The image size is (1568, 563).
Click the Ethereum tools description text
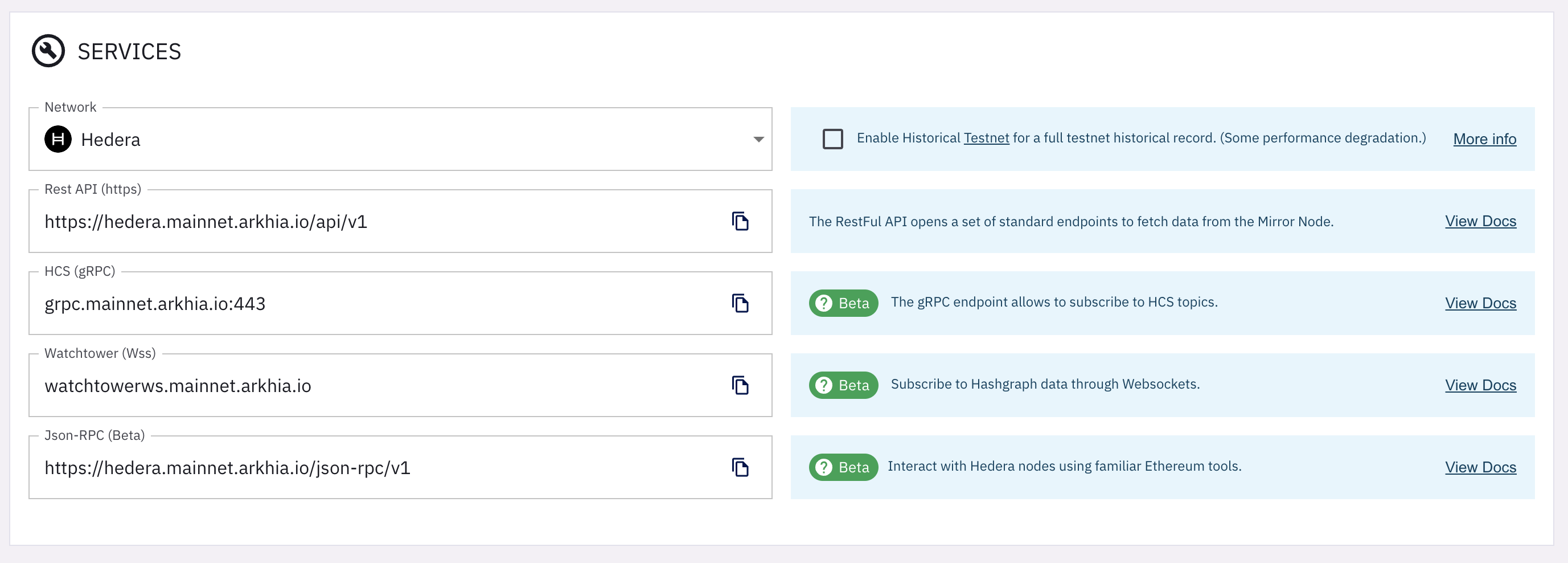pos(1064,466)
